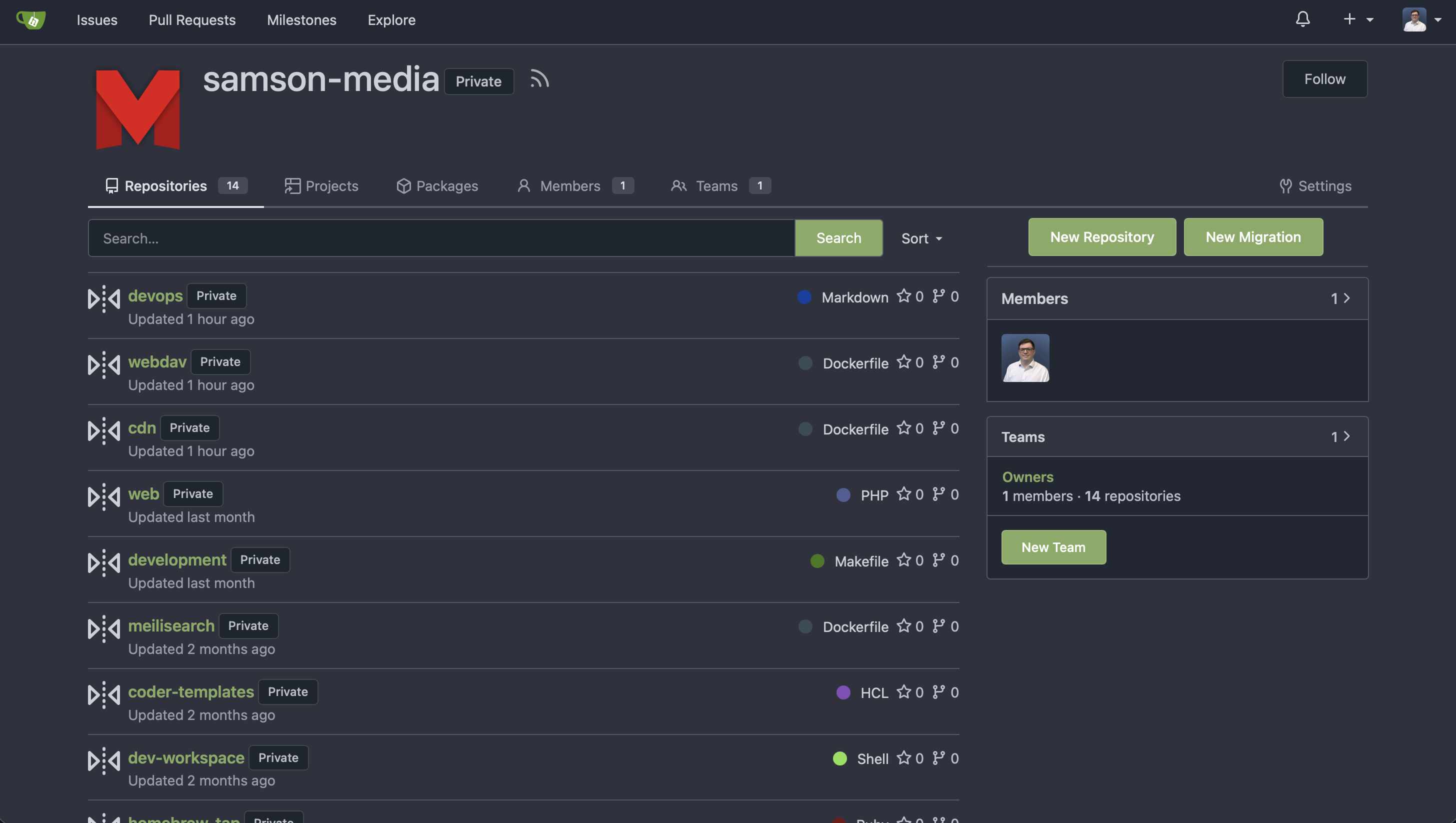The height and width of the screenshot is (823, 1456).
Task: Open the webdav repository
Action: [157, 362]
